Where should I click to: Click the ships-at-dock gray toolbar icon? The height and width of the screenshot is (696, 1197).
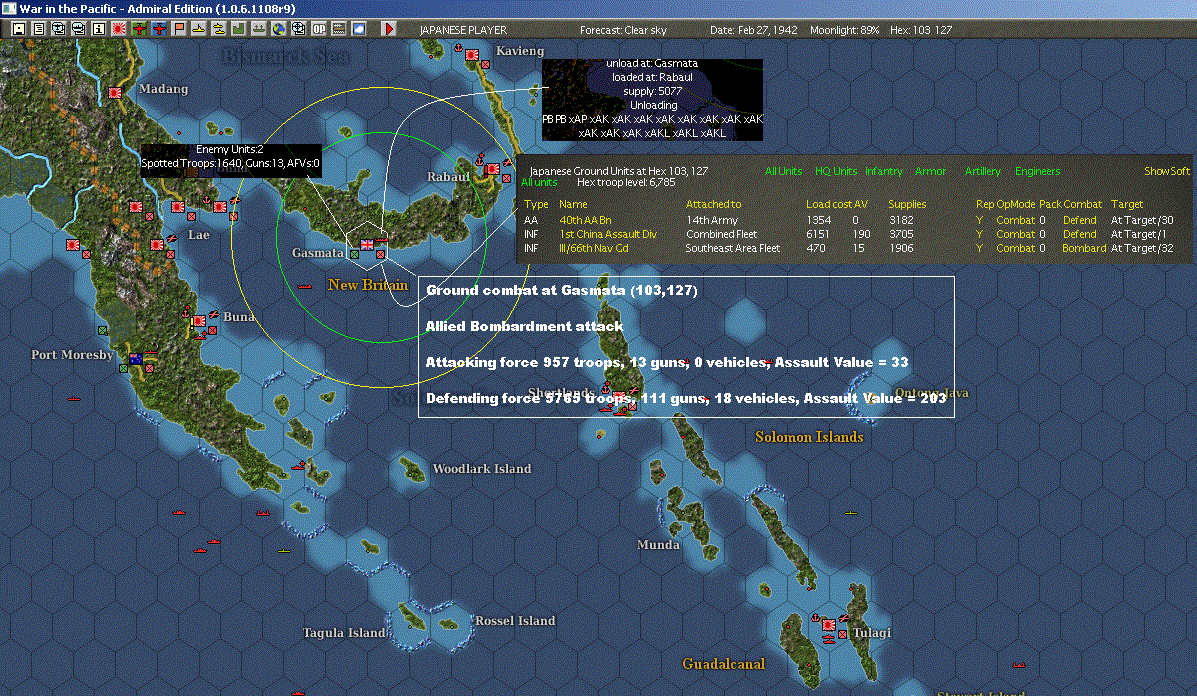pyautogui.click(x=259, y=29)
